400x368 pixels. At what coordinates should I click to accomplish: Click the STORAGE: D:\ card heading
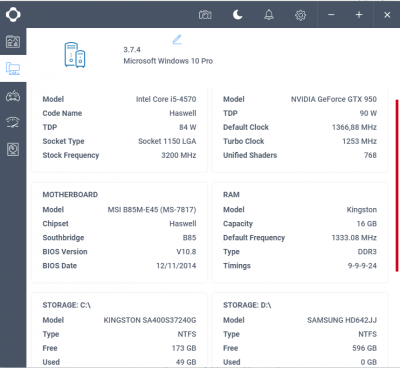coord(247,305)
